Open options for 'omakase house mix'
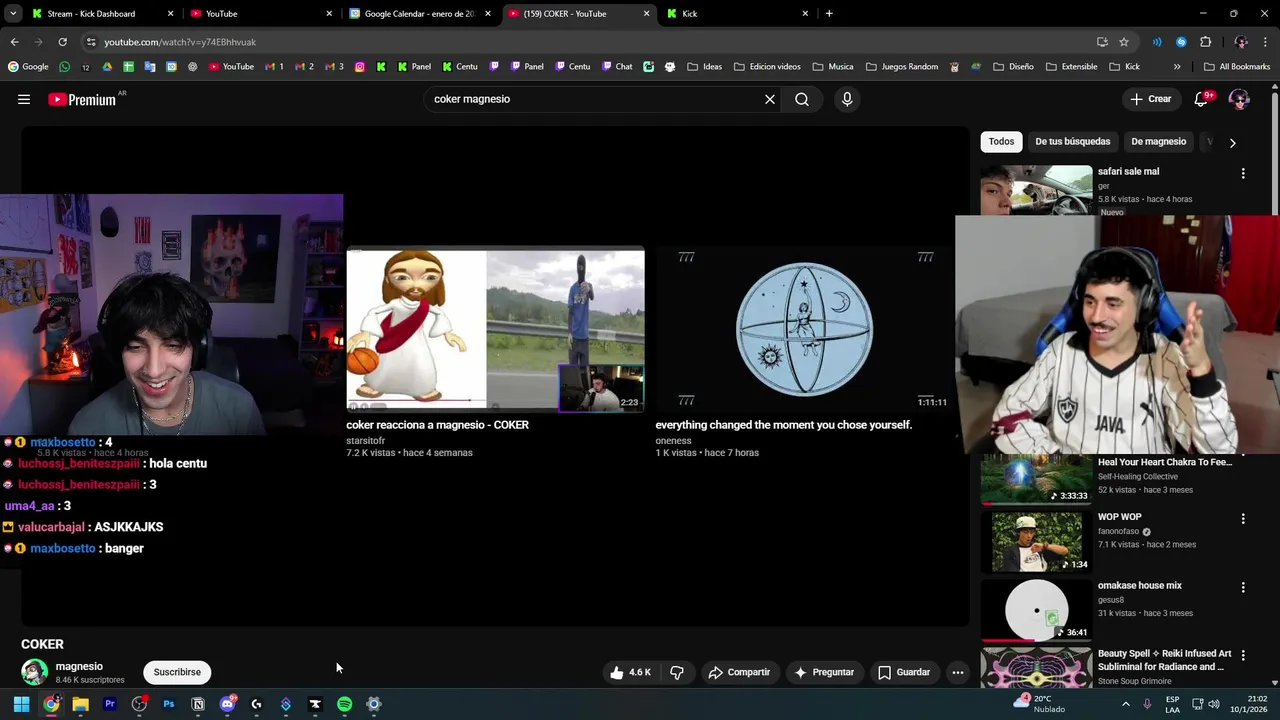1280x720 pixels. click(x=1243, y=587)
